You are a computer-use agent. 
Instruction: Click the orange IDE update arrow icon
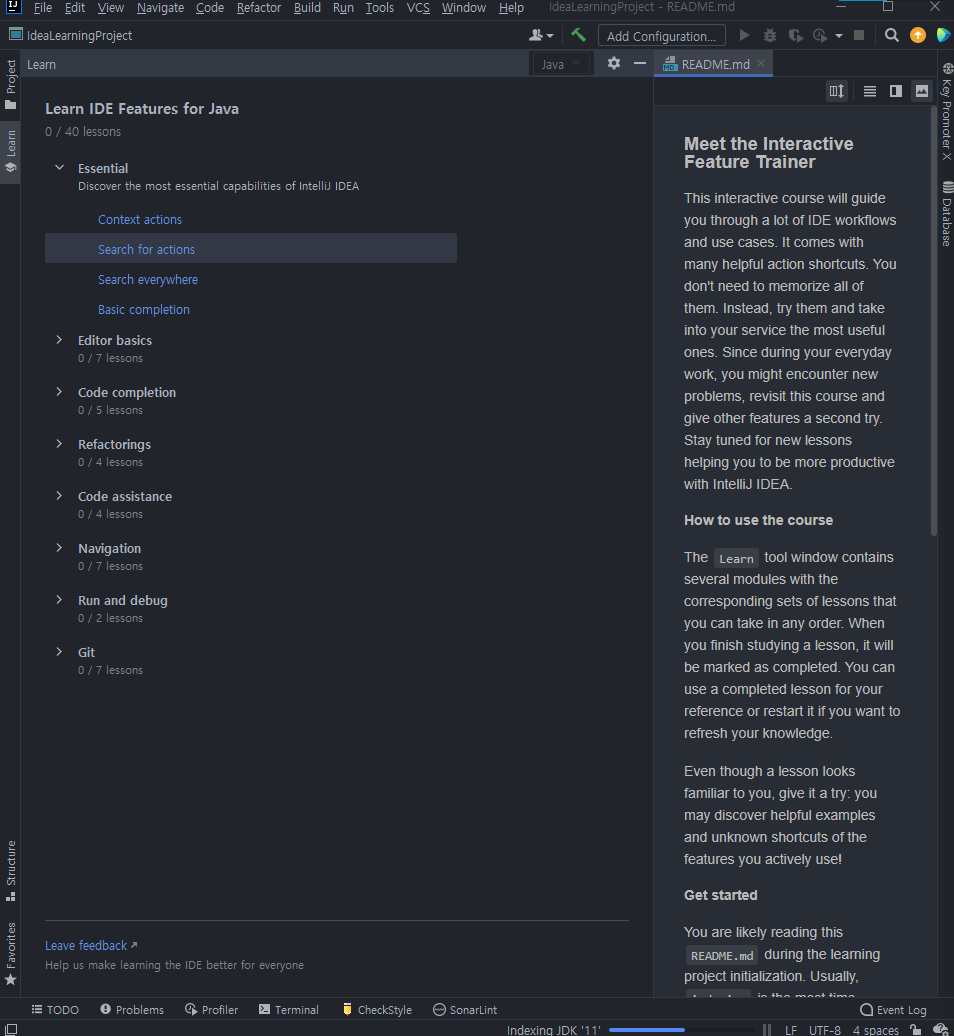click(x=918, y=35)
